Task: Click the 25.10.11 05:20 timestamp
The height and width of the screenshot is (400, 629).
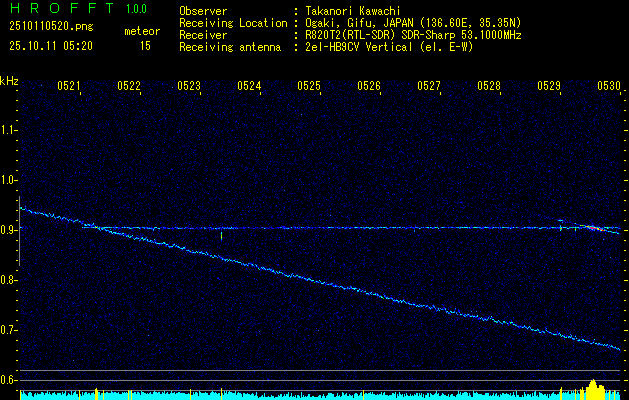Action: pos(50,46)
